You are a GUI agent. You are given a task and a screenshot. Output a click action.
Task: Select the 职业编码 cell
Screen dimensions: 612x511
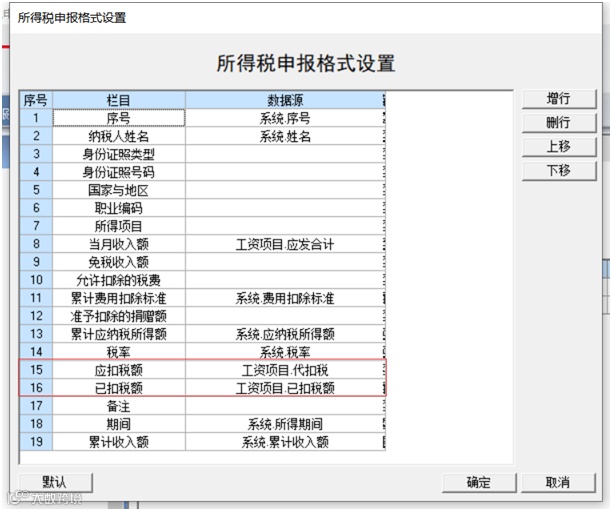pos(119,208)
